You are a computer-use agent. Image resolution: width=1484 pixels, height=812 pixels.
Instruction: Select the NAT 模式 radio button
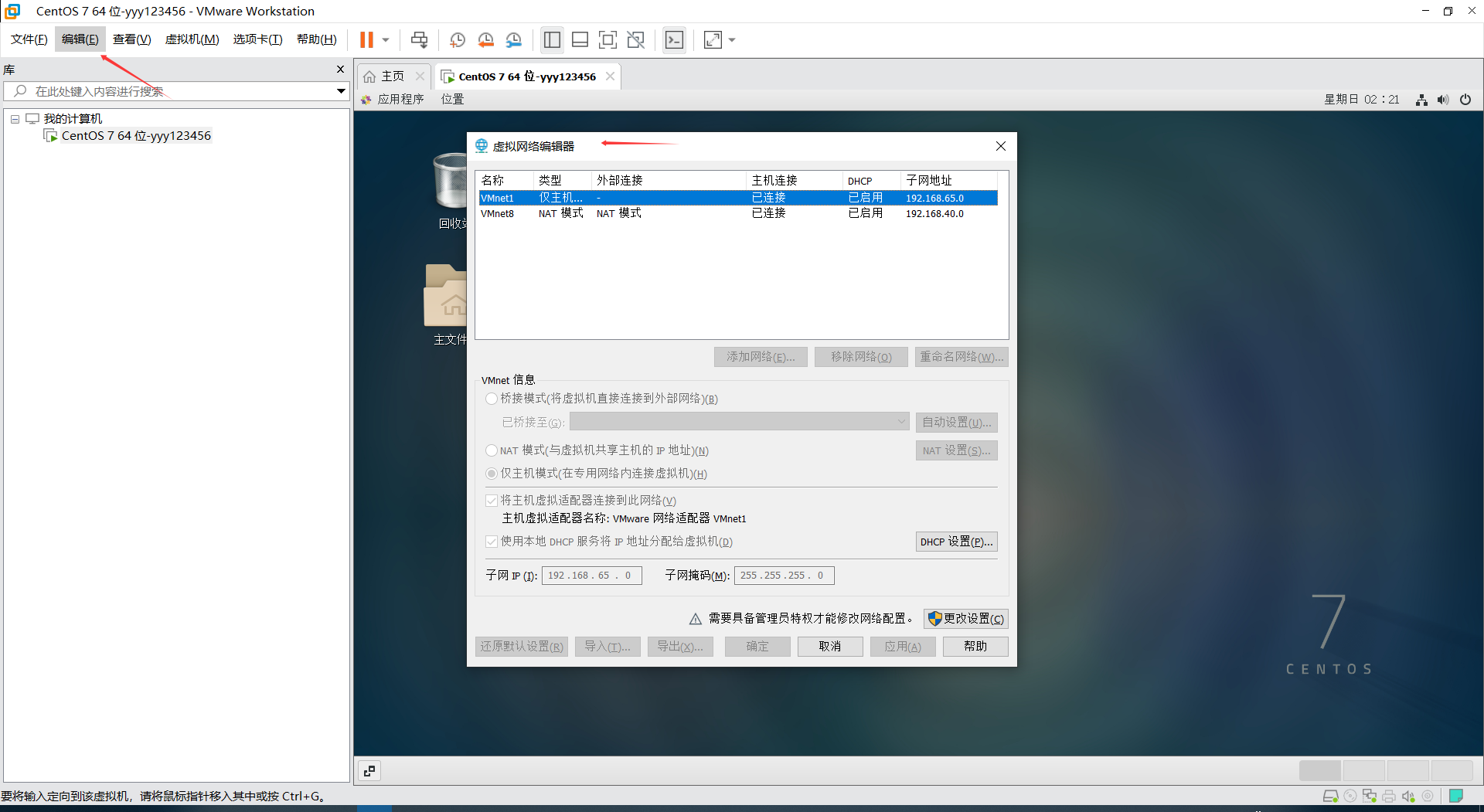coord(492,450)
